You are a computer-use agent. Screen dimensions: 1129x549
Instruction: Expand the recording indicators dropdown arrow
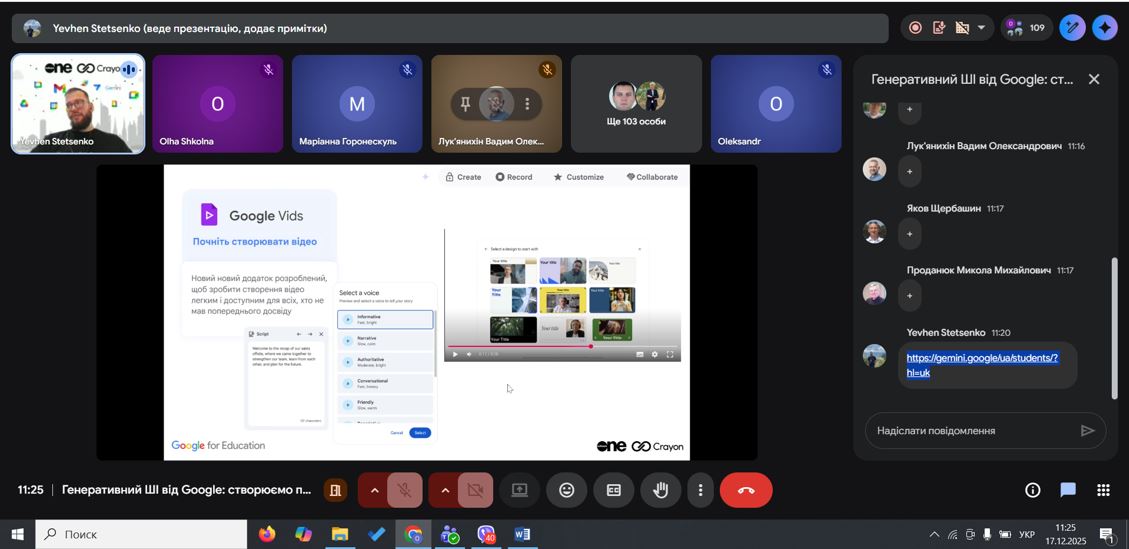click(x=981, y=28)
